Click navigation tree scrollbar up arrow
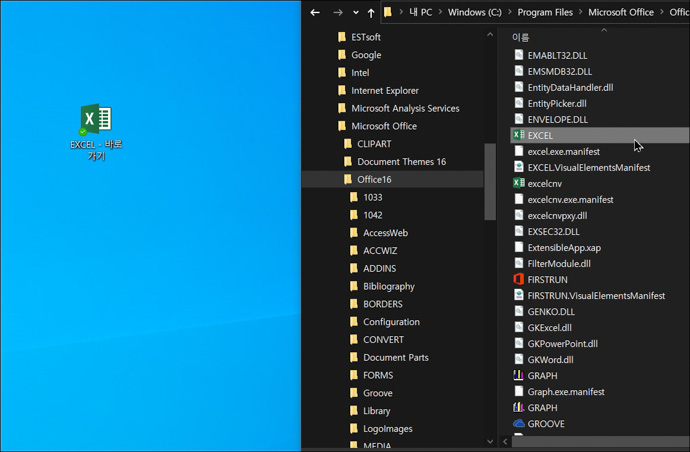Screen dimensions: 690x452 pyautogui.click(x=490, y=35)
